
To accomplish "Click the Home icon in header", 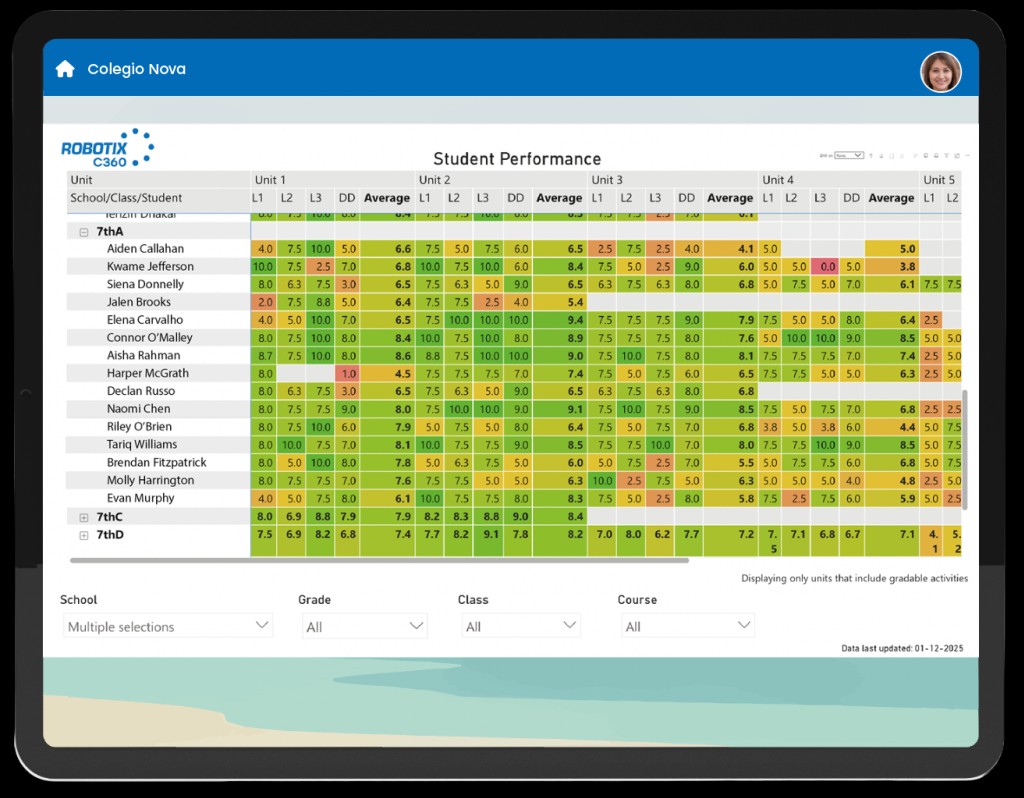I will 65,69.
